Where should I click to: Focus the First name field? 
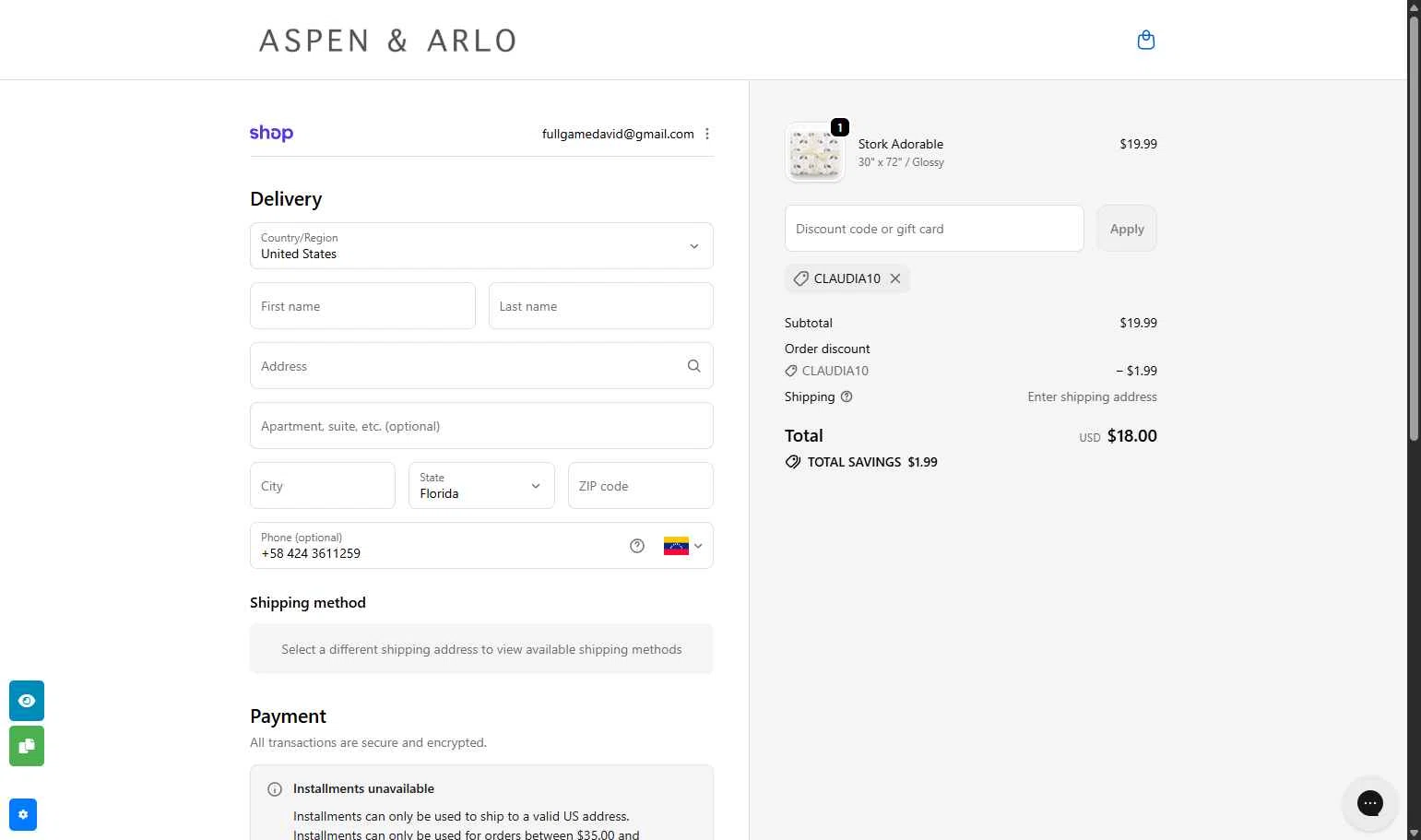362,306
